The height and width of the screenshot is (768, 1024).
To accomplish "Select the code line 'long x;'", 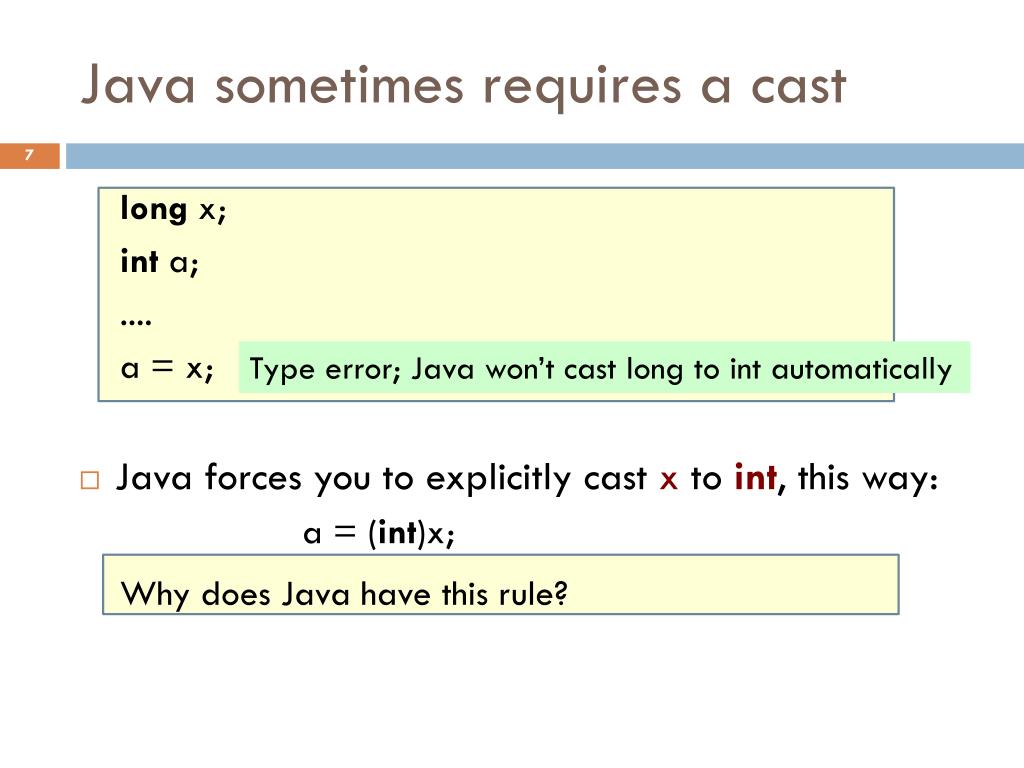I will (173, 210).
